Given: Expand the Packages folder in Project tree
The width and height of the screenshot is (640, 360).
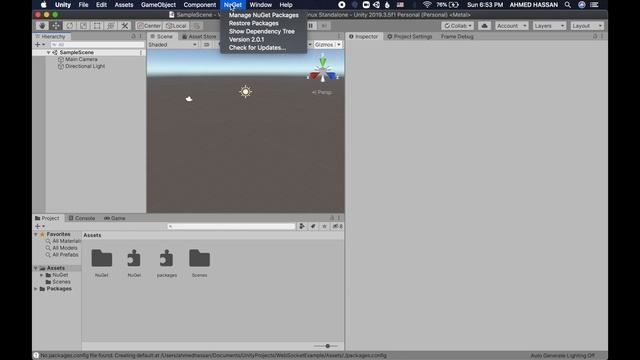Looking at the screenshot, I should pos(36,289).
